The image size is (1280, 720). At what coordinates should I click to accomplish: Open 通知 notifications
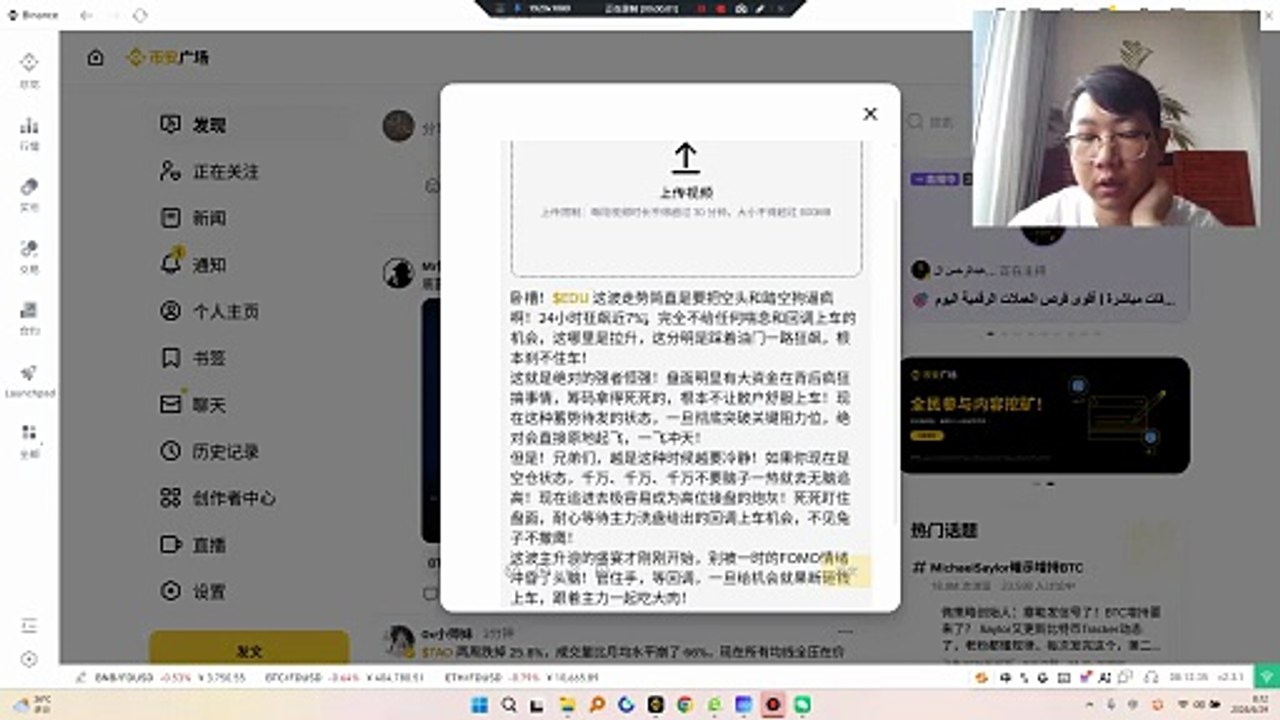[x=194, y=265]
